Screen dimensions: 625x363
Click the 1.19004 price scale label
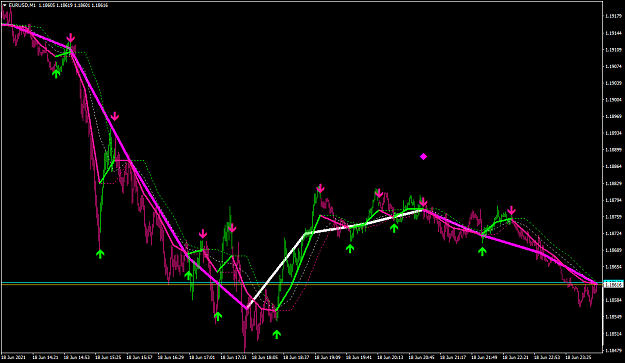click(613, 100)
